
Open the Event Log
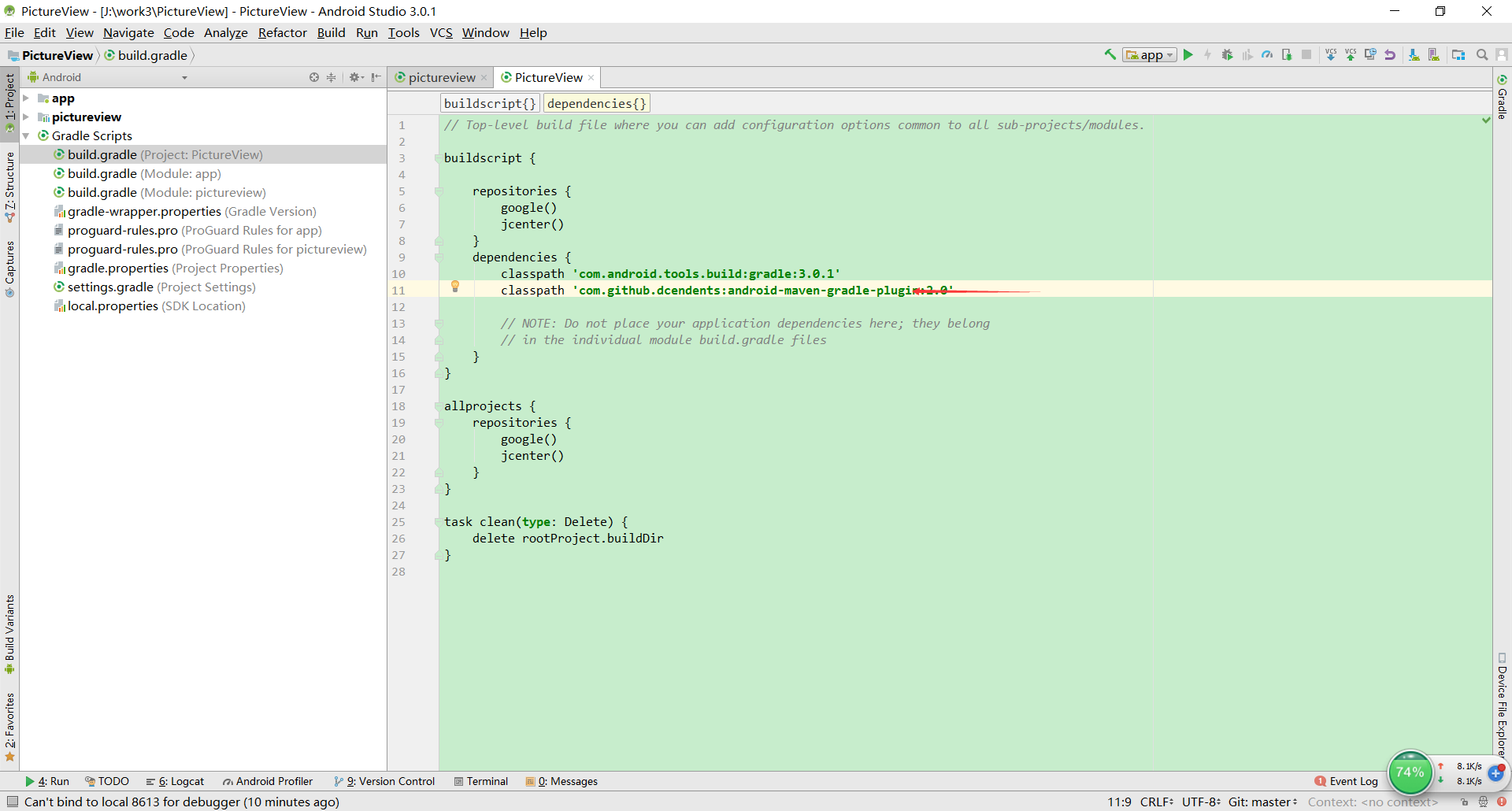pyautogui.click(x=1346, y=781)
